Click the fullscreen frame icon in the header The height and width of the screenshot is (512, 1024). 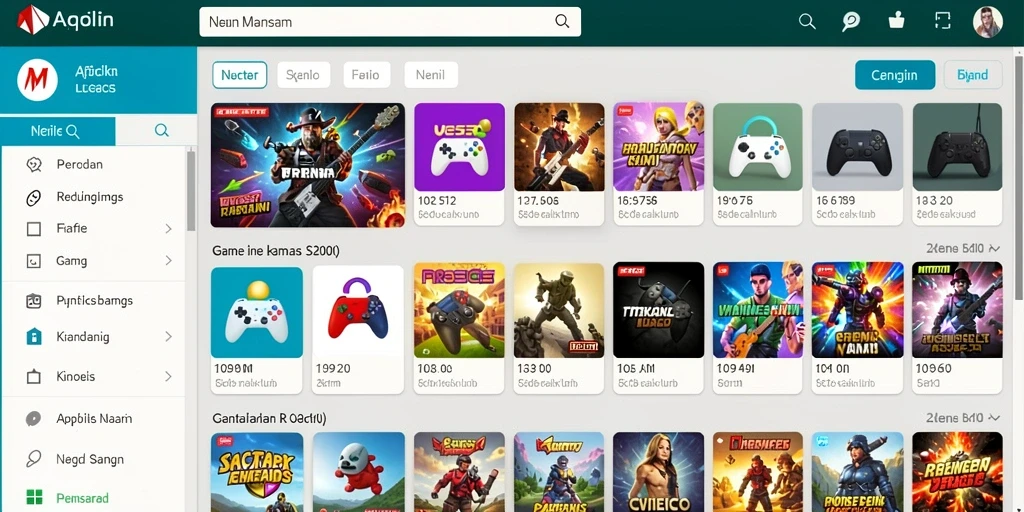[x=942, y=21]
